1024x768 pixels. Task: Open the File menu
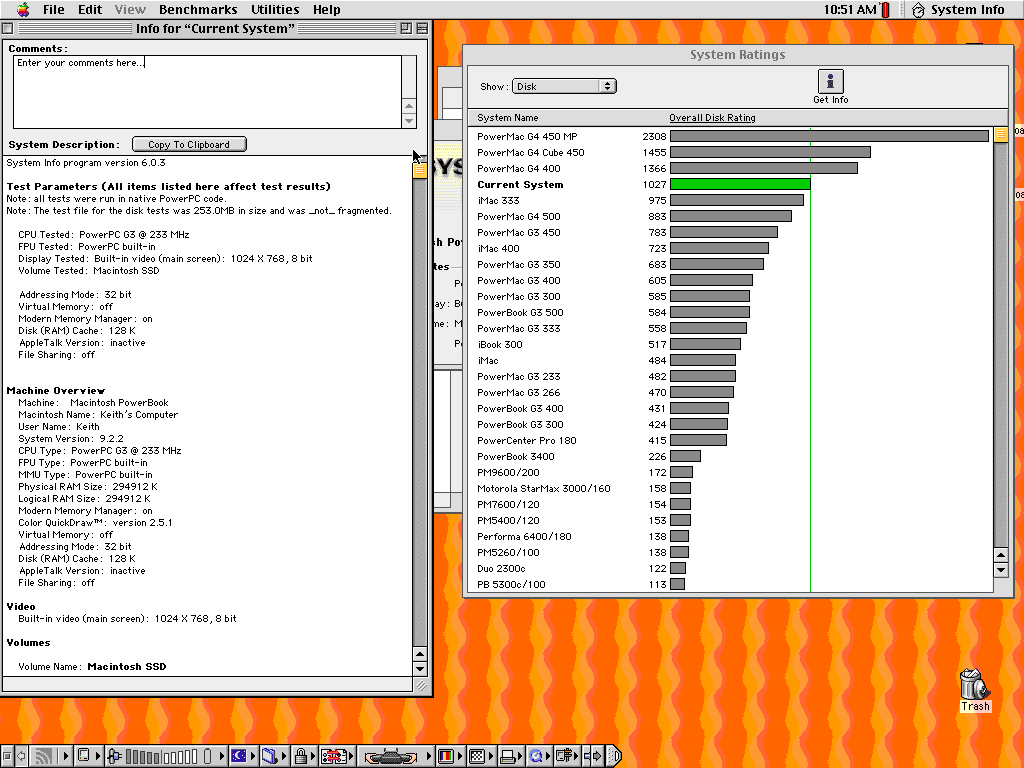[54, 9]
